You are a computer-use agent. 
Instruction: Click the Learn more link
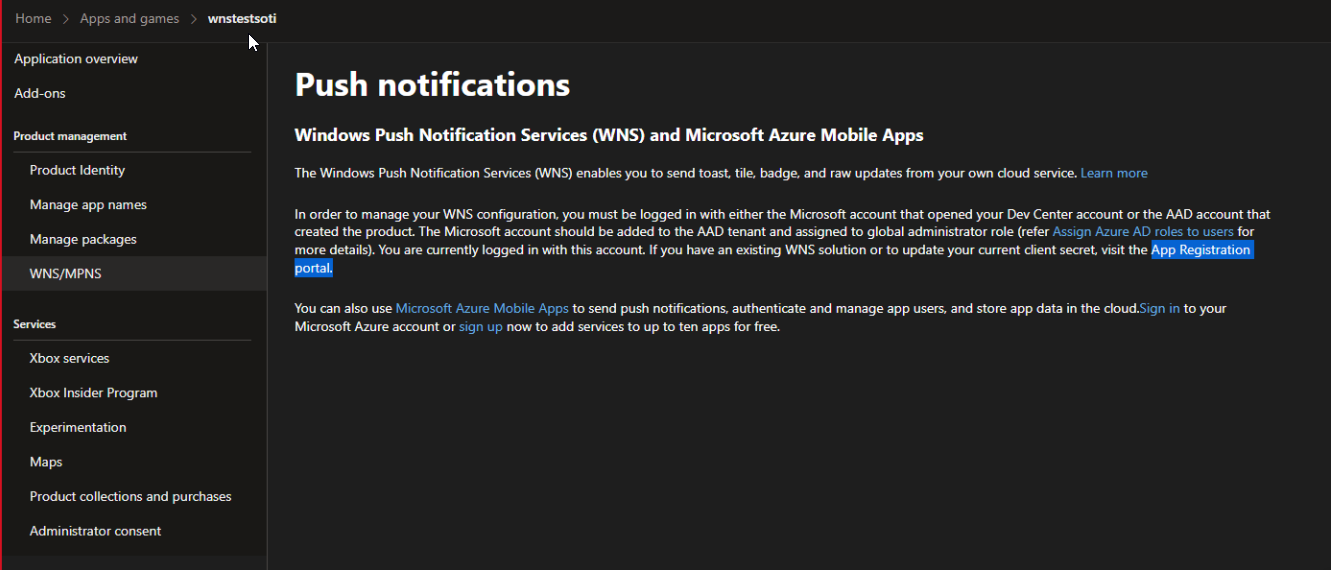point(1114,173)
